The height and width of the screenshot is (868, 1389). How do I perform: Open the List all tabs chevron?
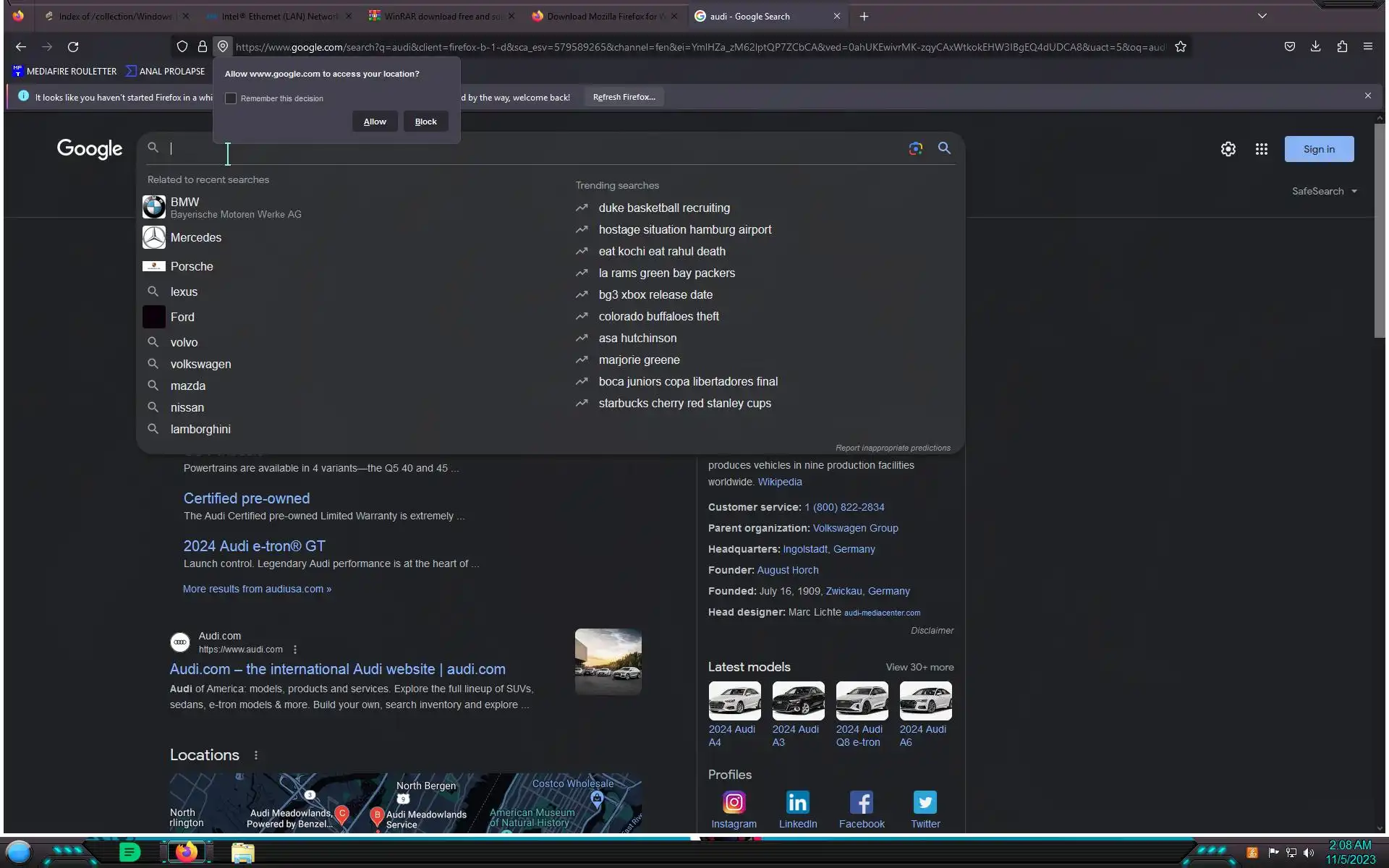1262,16
